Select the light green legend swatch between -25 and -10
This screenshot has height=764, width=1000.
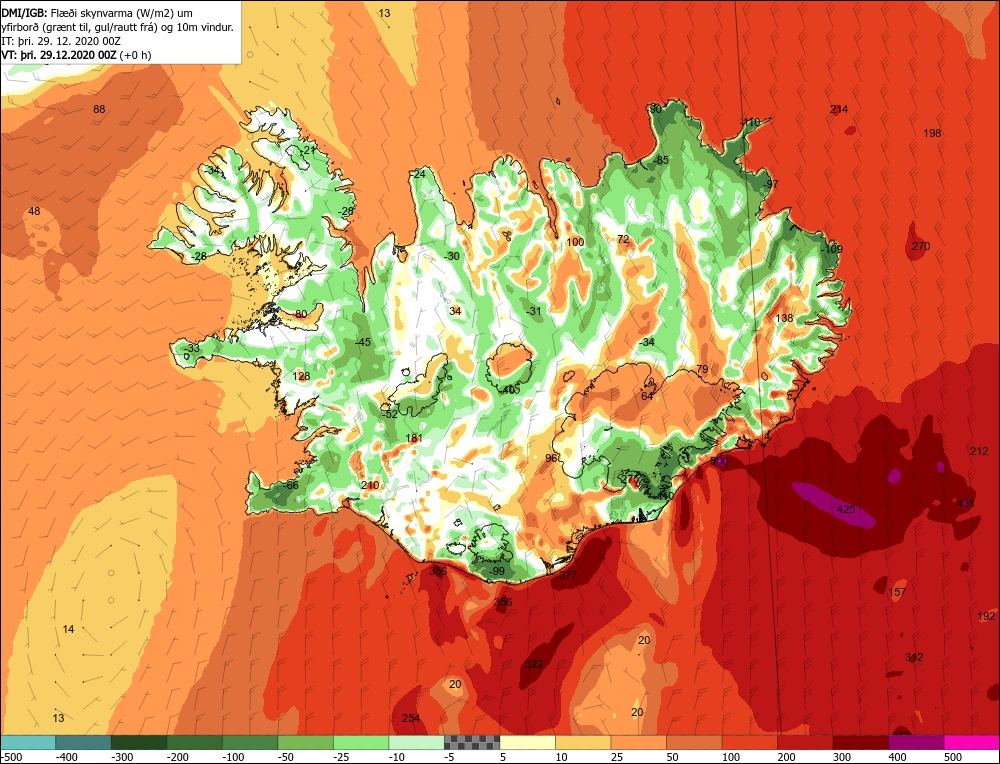pyautogui.click(x=361, y=742)
